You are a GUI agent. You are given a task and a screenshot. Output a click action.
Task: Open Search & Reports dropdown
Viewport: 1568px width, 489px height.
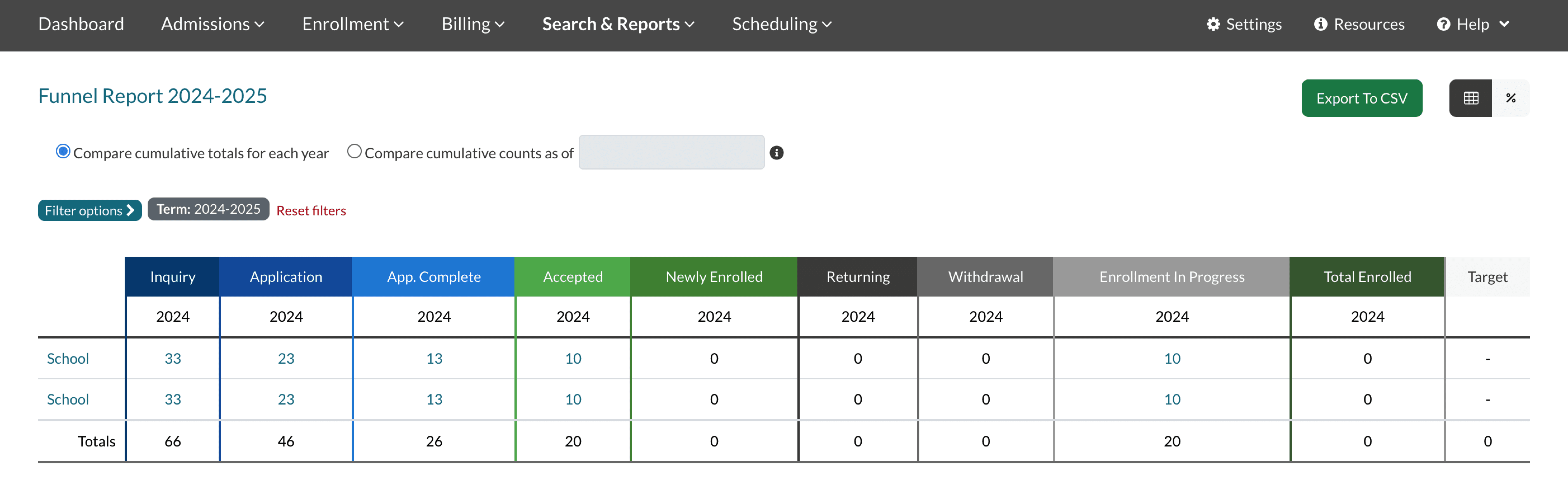[x=618, y=24]
